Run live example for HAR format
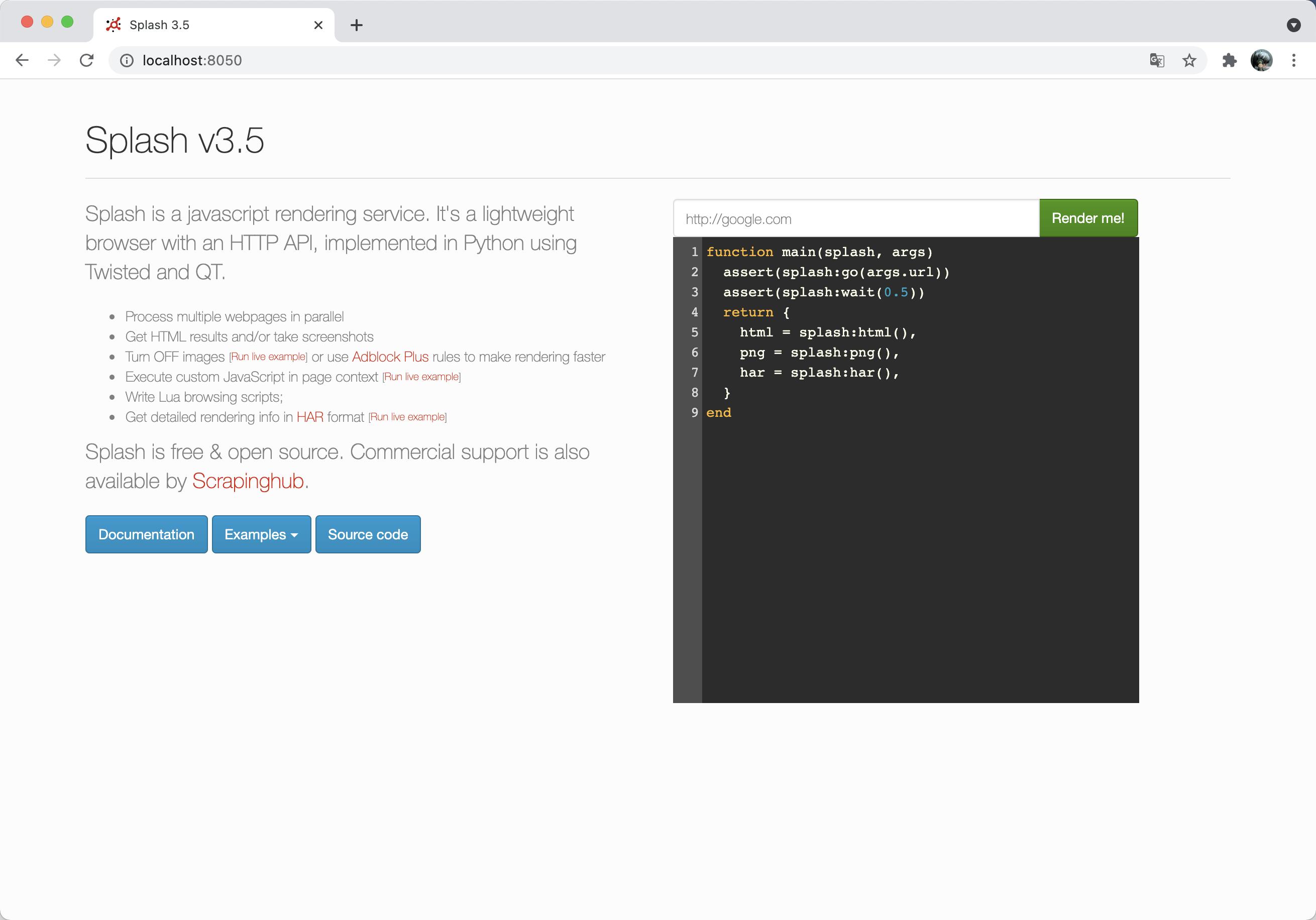1316x920 pixels. pos(407,417)
